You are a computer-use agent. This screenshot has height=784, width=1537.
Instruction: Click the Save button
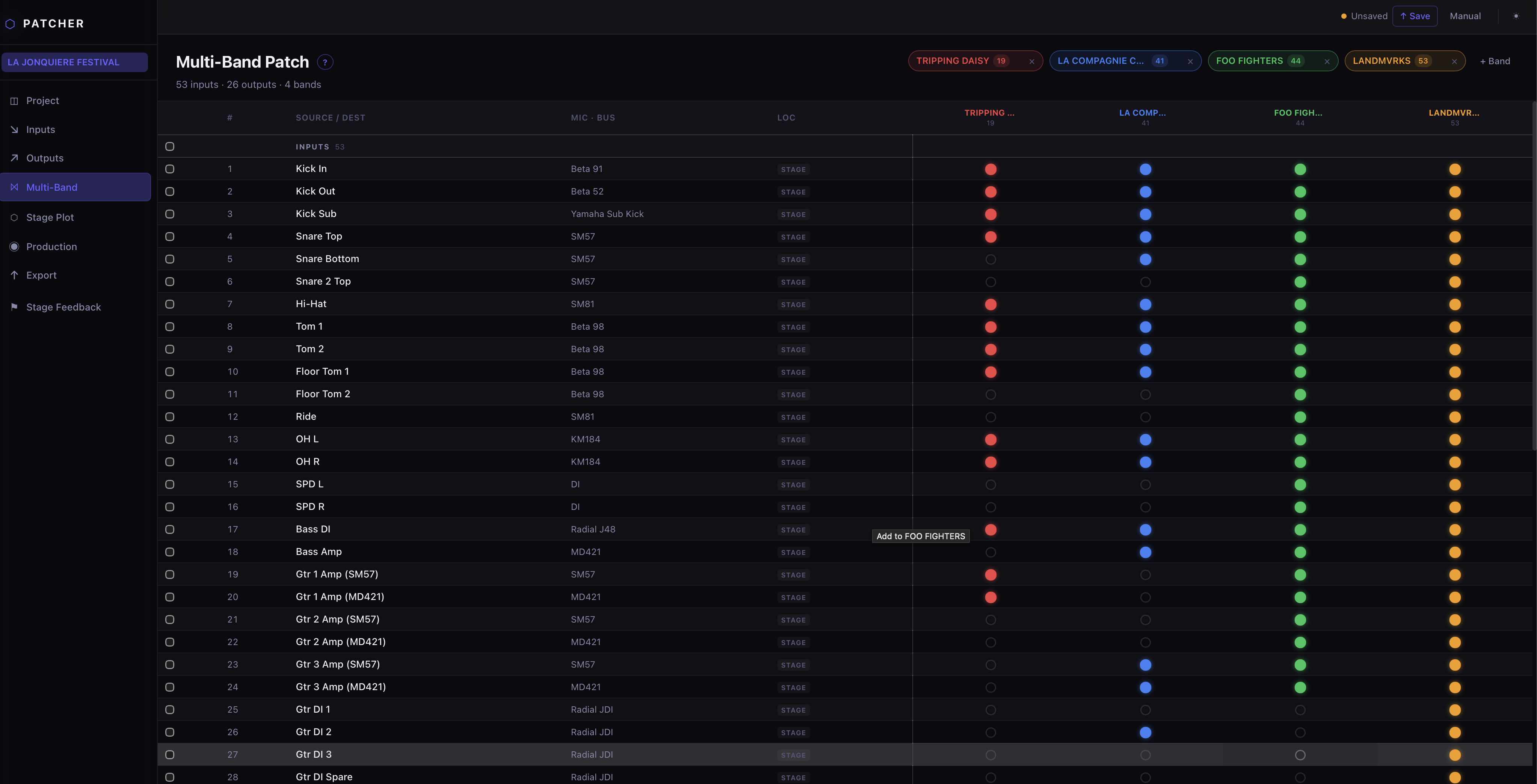(1415, 16)
